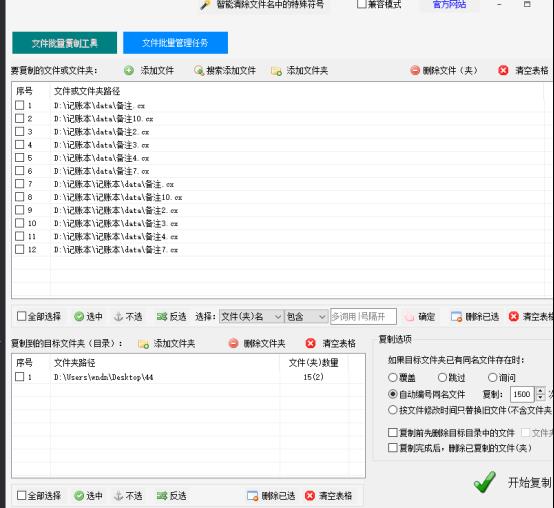The image size is (554, 508).
Task: Open the 官方网站 link
Action: click(x=449, y=5)
